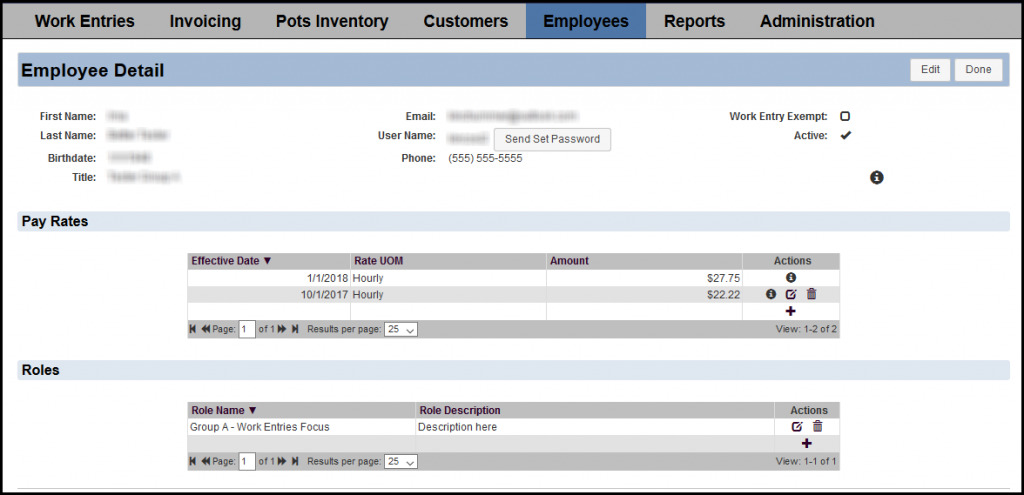The width and height of the screenshot is (1024, 495).
Task: Add a new pay rate
Action: click(791, 311)
